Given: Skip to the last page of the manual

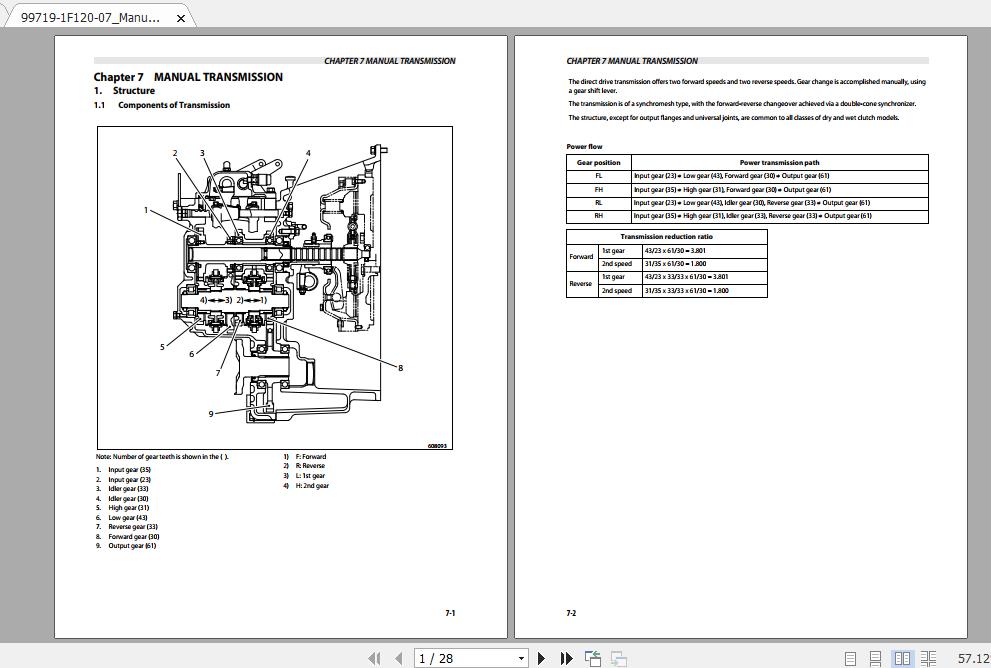Looking at the screenshot, I should pyautogui.click(x=565, y=658).
